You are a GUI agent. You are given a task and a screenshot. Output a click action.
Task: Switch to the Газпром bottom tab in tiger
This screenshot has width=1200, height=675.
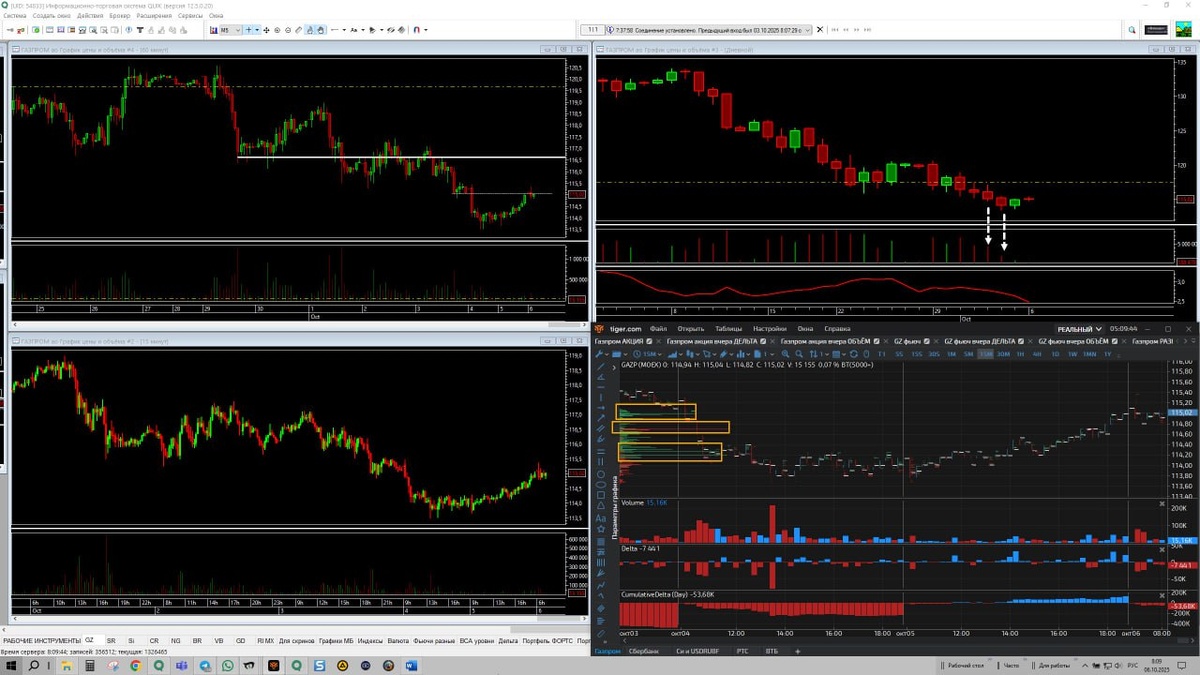pos(607,651)
